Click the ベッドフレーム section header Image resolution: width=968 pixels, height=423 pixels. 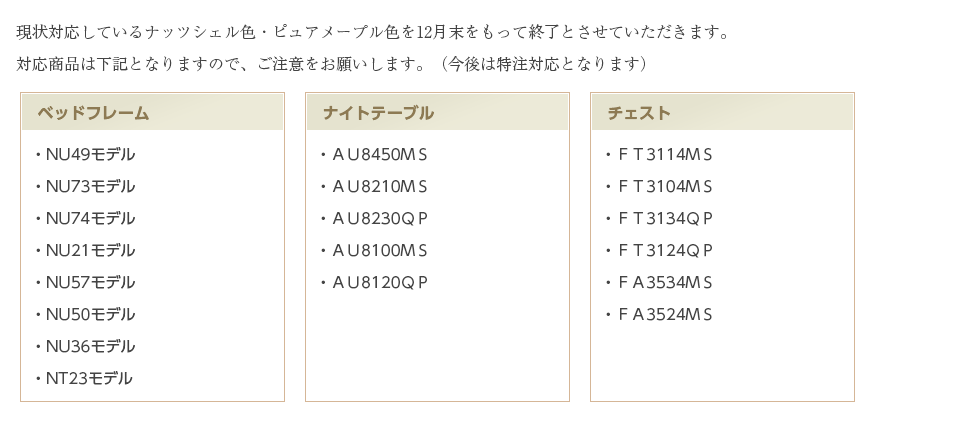(93, 113)
